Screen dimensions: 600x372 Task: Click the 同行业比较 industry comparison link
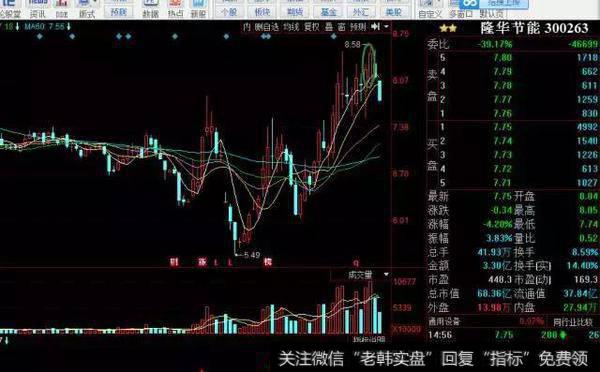coord(572,322)
